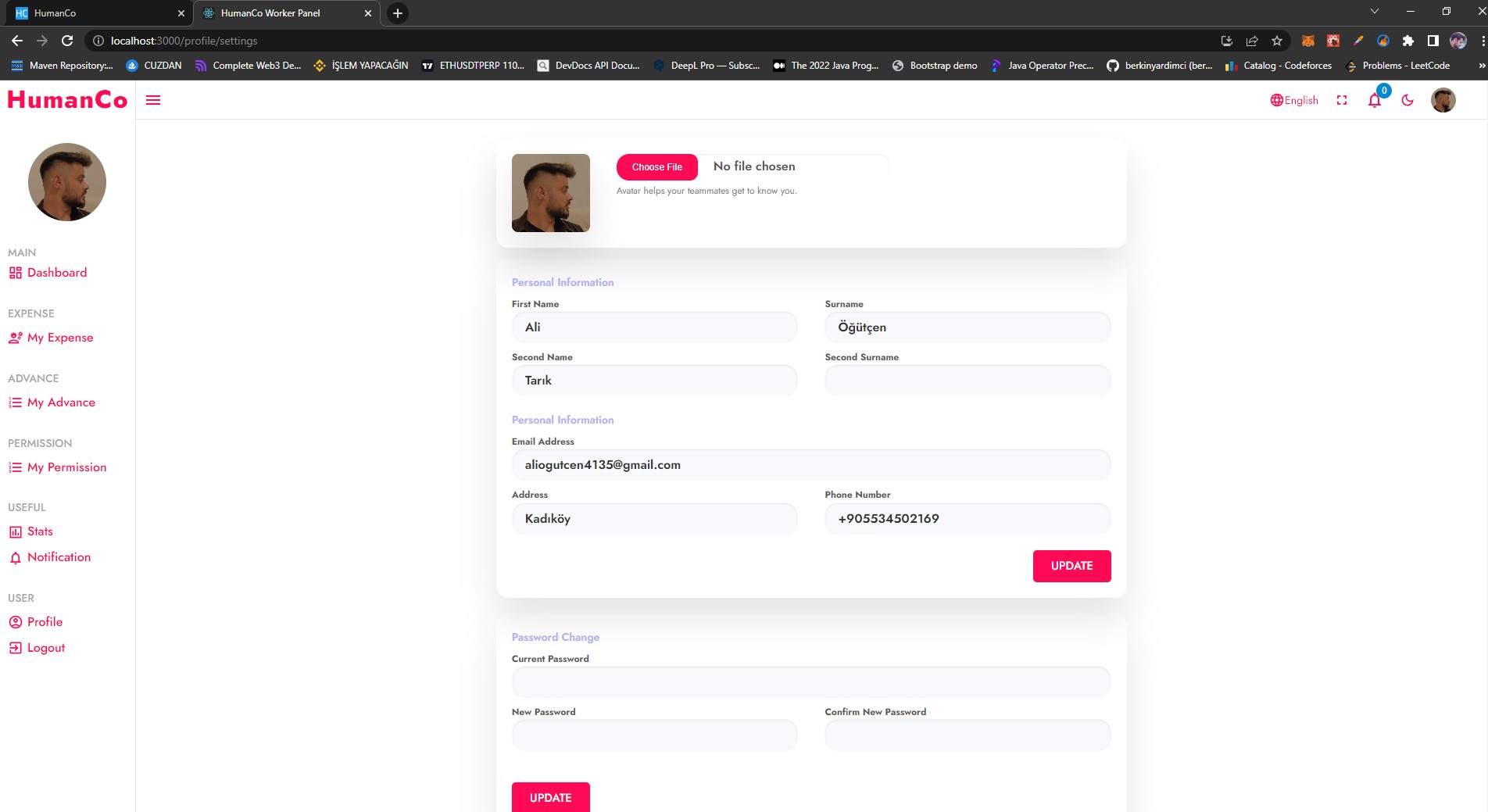This screenshot has height=812, width=1488.
Task: Open the browser profile menu
Action: (1458, 41)
